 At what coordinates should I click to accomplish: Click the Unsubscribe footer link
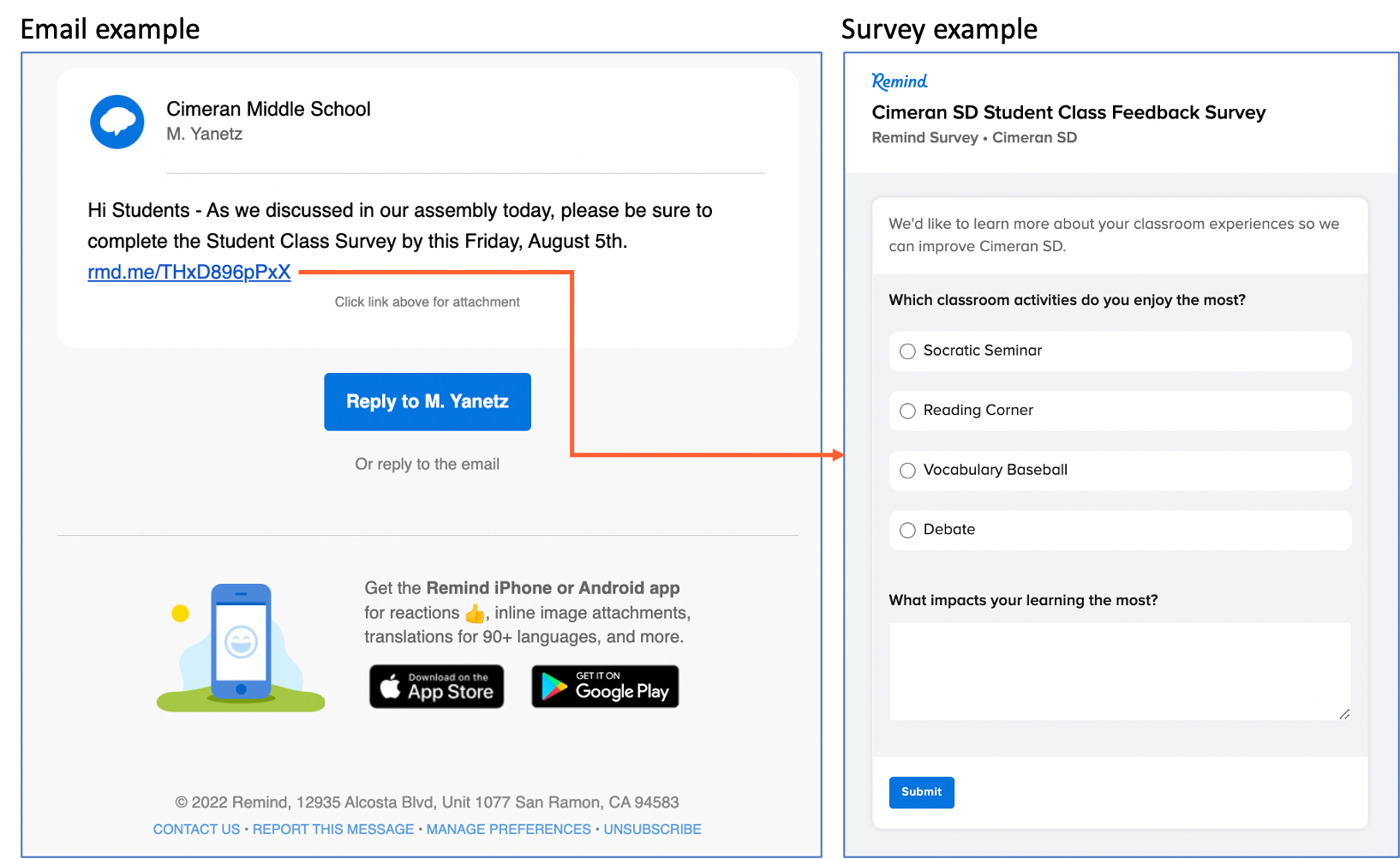[652, 829]
